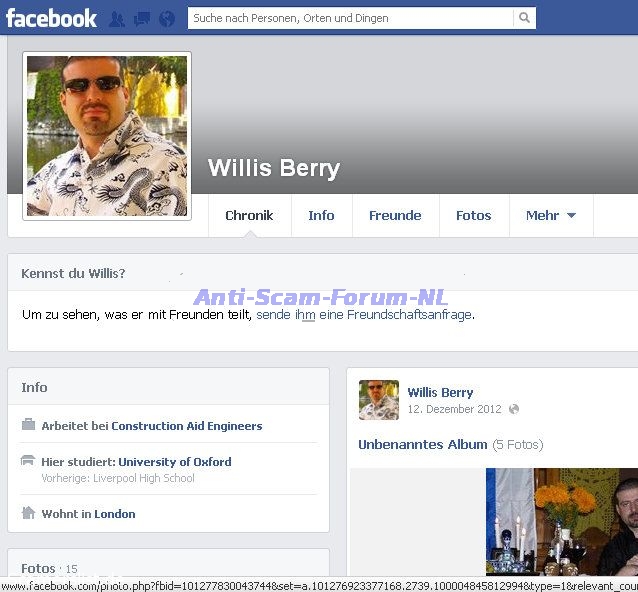Click the search magnifier button
Image resolution: width=638 pixels, height=592 pixels.
click(524, 18)
